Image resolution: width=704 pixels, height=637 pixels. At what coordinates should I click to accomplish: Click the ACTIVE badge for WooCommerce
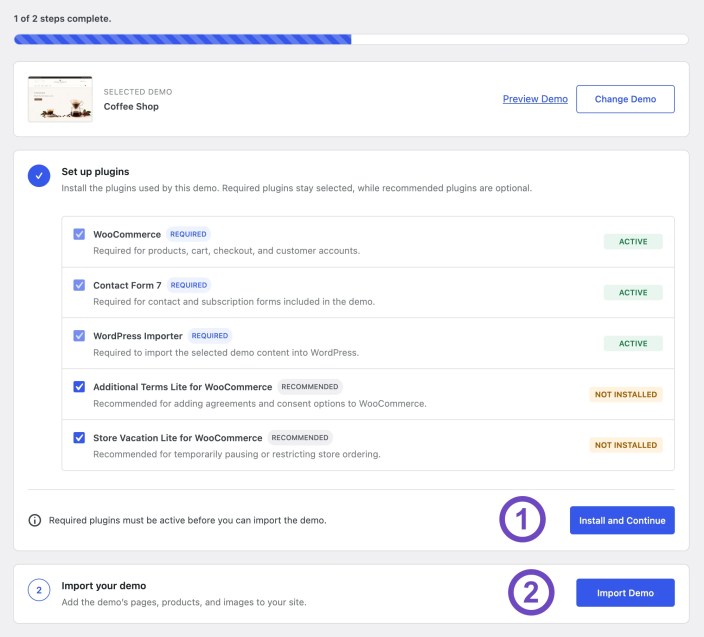tap(633, 242)
